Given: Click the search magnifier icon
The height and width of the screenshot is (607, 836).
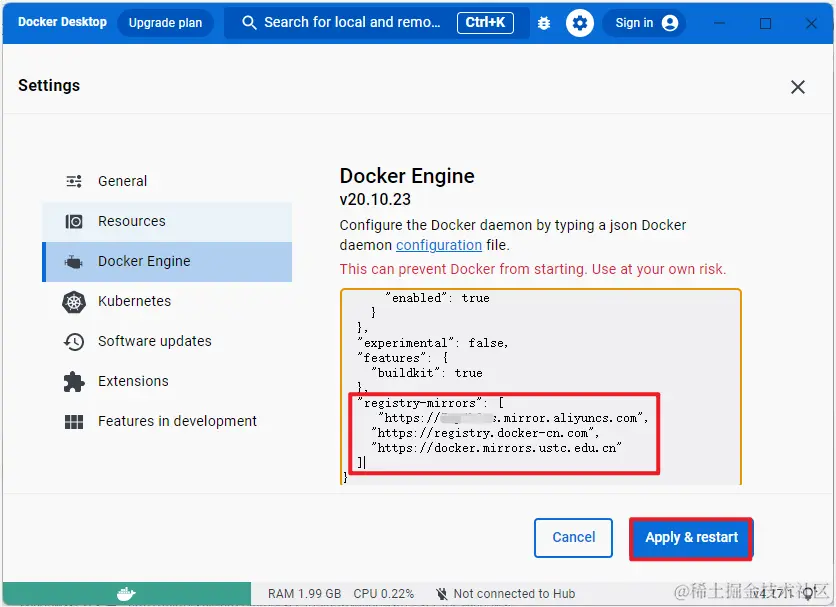Looking at the screenshot, I should (x=249, y=22).
